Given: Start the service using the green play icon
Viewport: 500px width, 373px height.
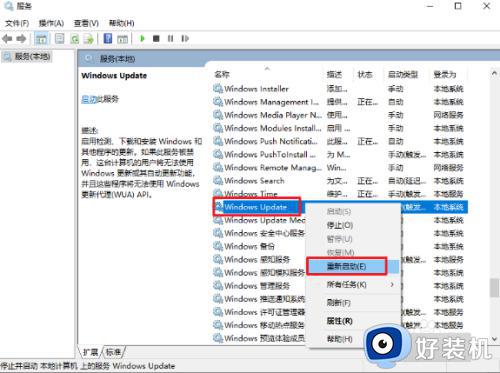Looking at the screenshot, I should (142, 39).
